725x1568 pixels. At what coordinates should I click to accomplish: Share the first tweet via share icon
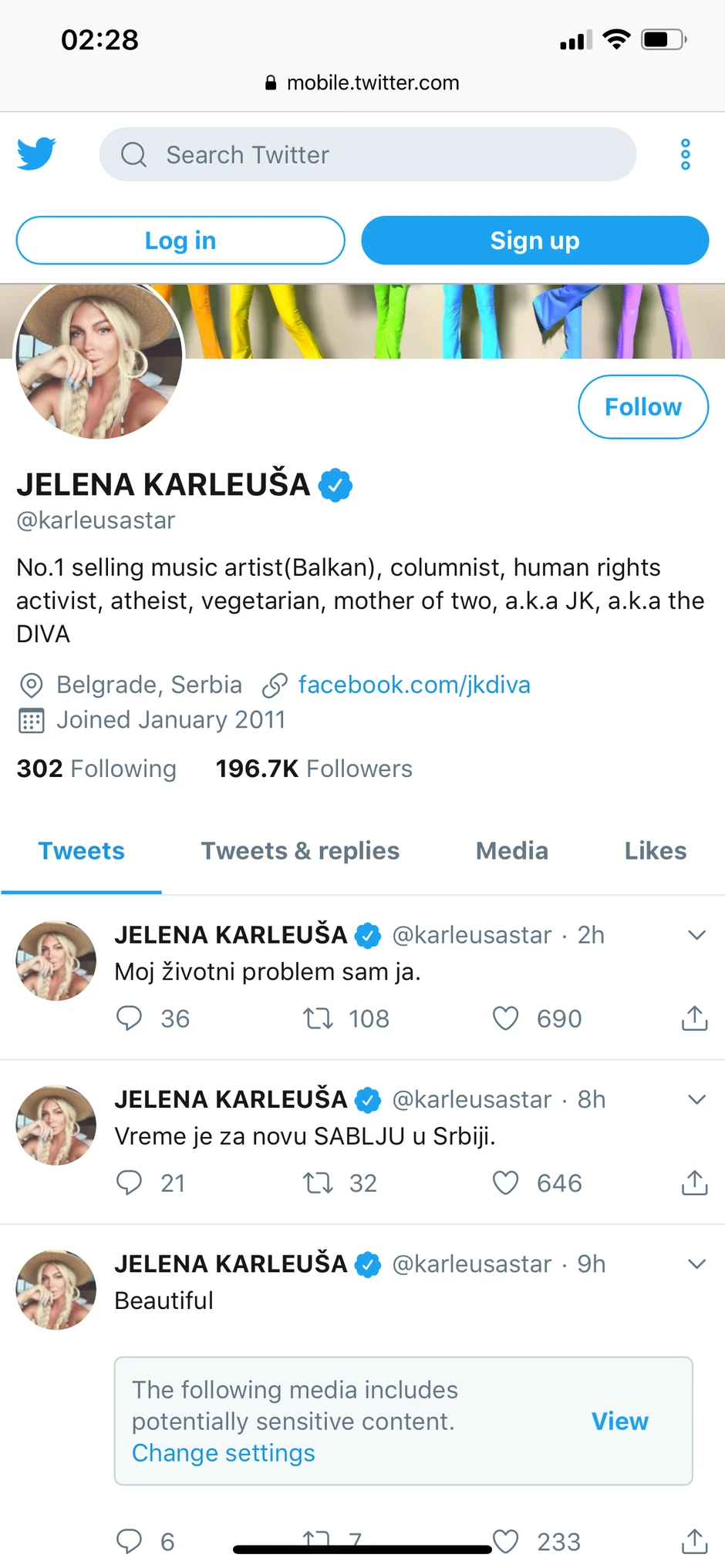pos(693,1018)
